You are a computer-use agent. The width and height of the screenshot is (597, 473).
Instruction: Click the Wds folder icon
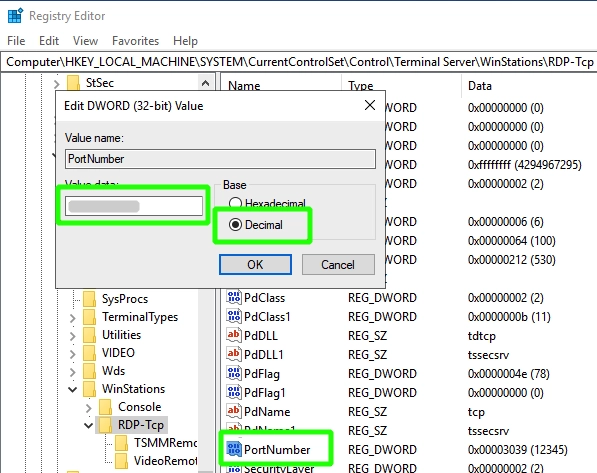[x=89, y=371]
